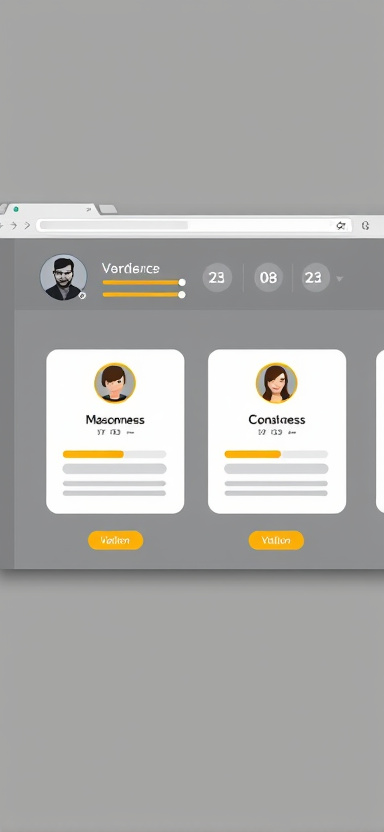
Task: Click the browser forward arrow
Action: tap(14, 226)
